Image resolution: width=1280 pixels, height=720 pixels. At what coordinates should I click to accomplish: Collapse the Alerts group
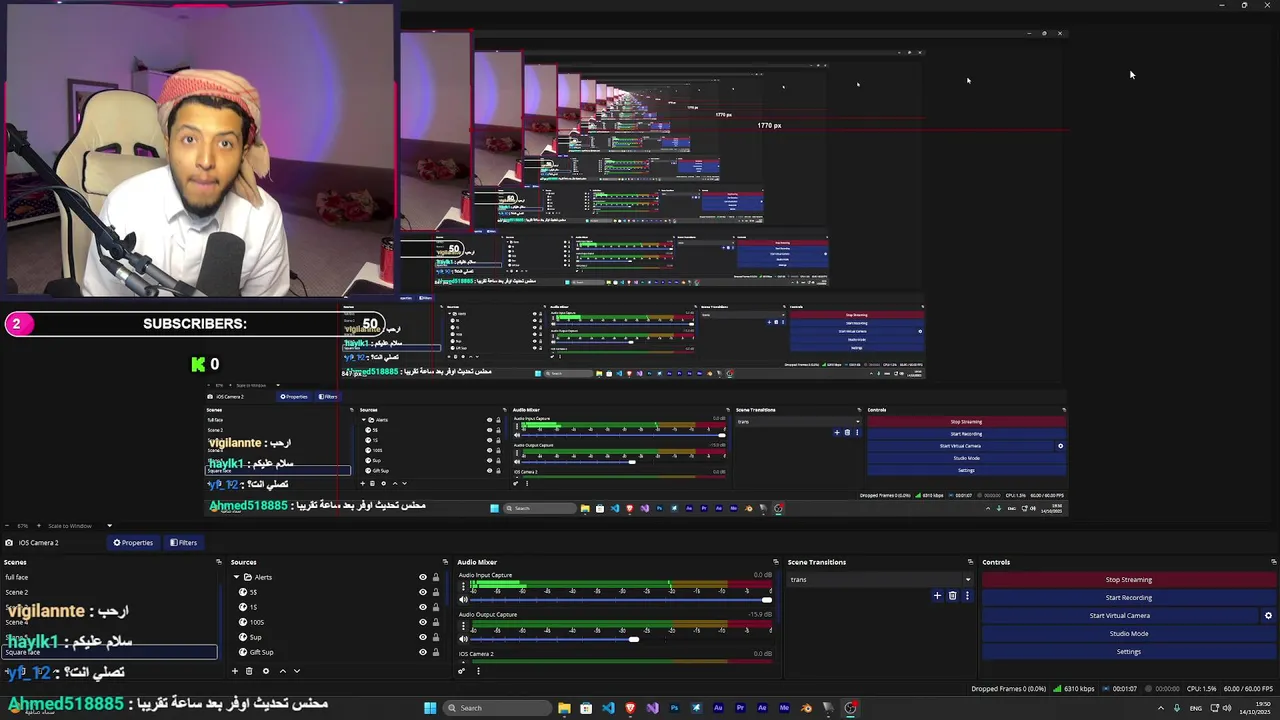(237, 577)
